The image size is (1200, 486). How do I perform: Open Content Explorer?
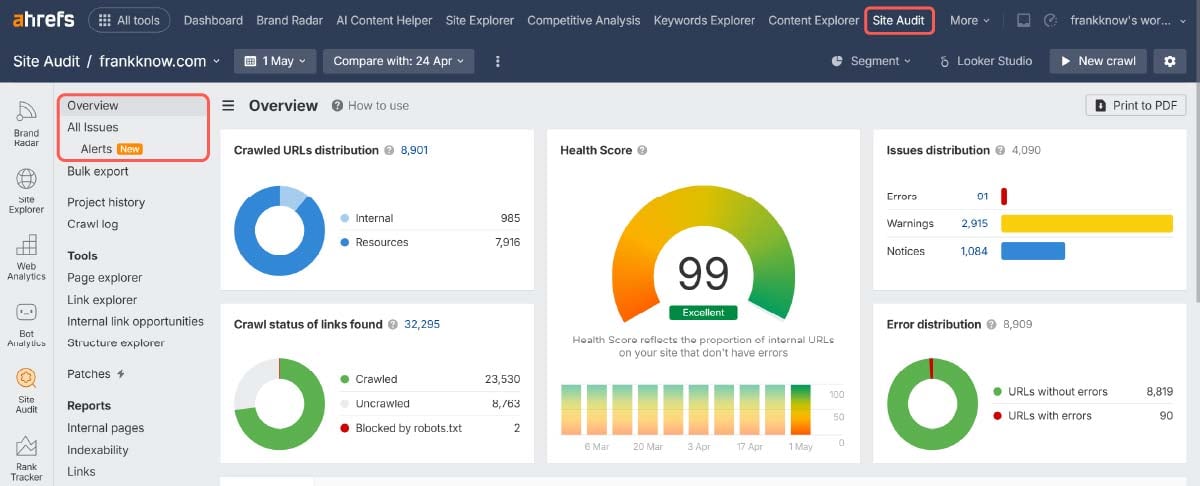(x=813, y=20)
